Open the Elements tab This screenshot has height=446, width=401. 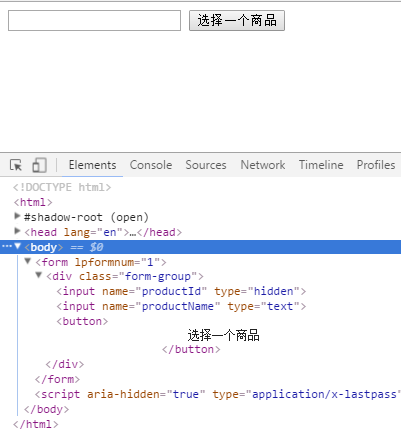pyautogui.click(x=92, y=165)
